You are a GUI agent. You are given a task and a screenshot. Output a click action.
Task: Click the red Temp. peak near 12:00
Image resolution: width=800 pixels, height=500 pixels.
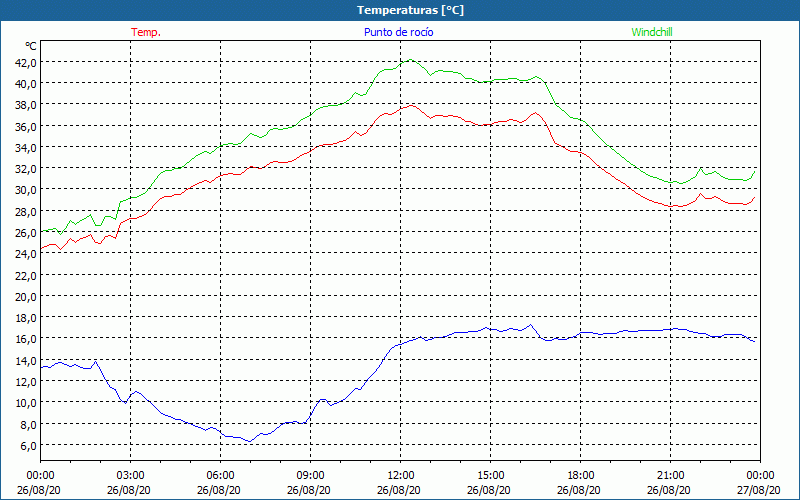(411, 105)
